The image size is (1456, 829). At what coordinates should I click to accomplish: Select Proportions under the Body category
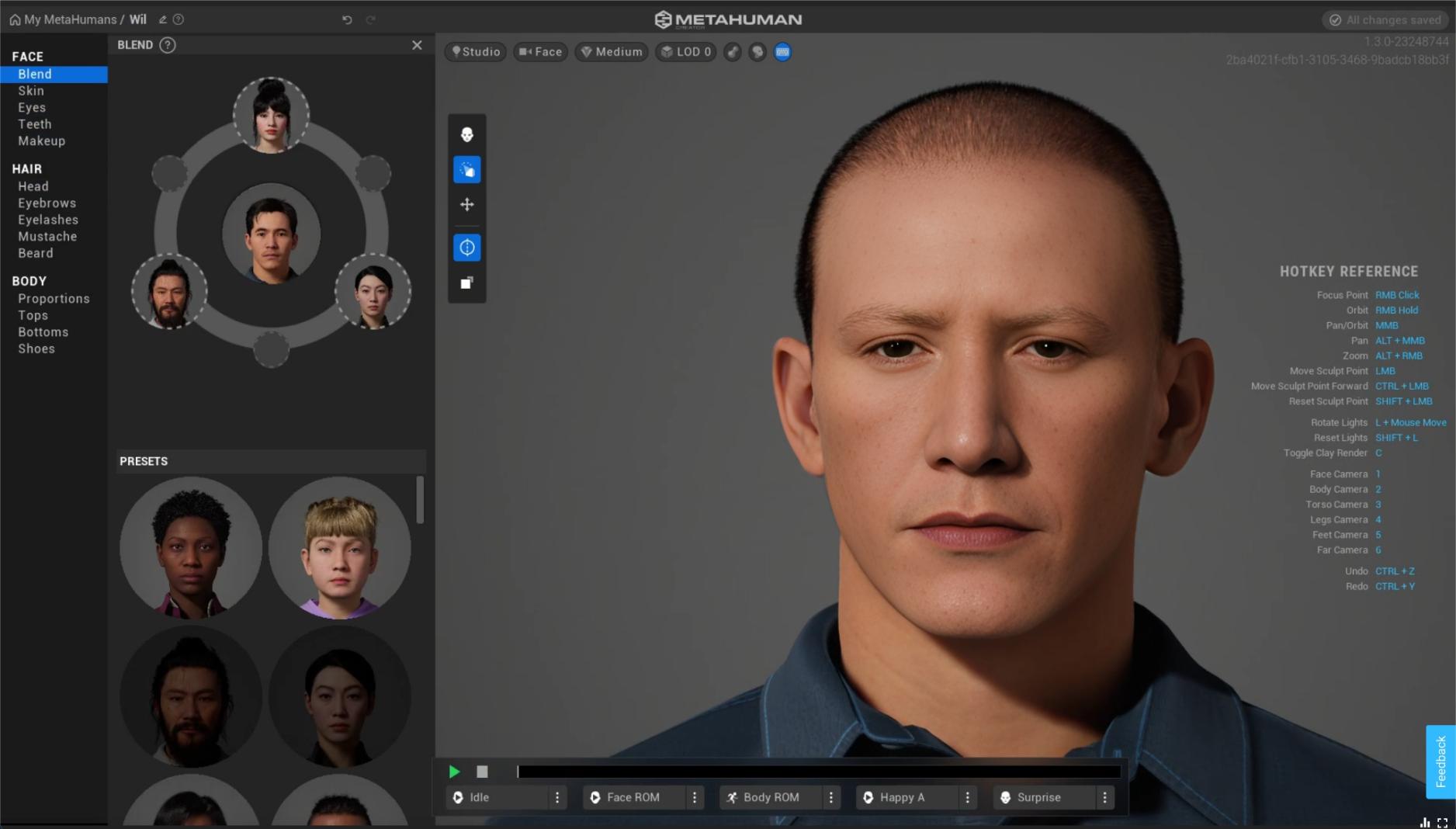54,298
